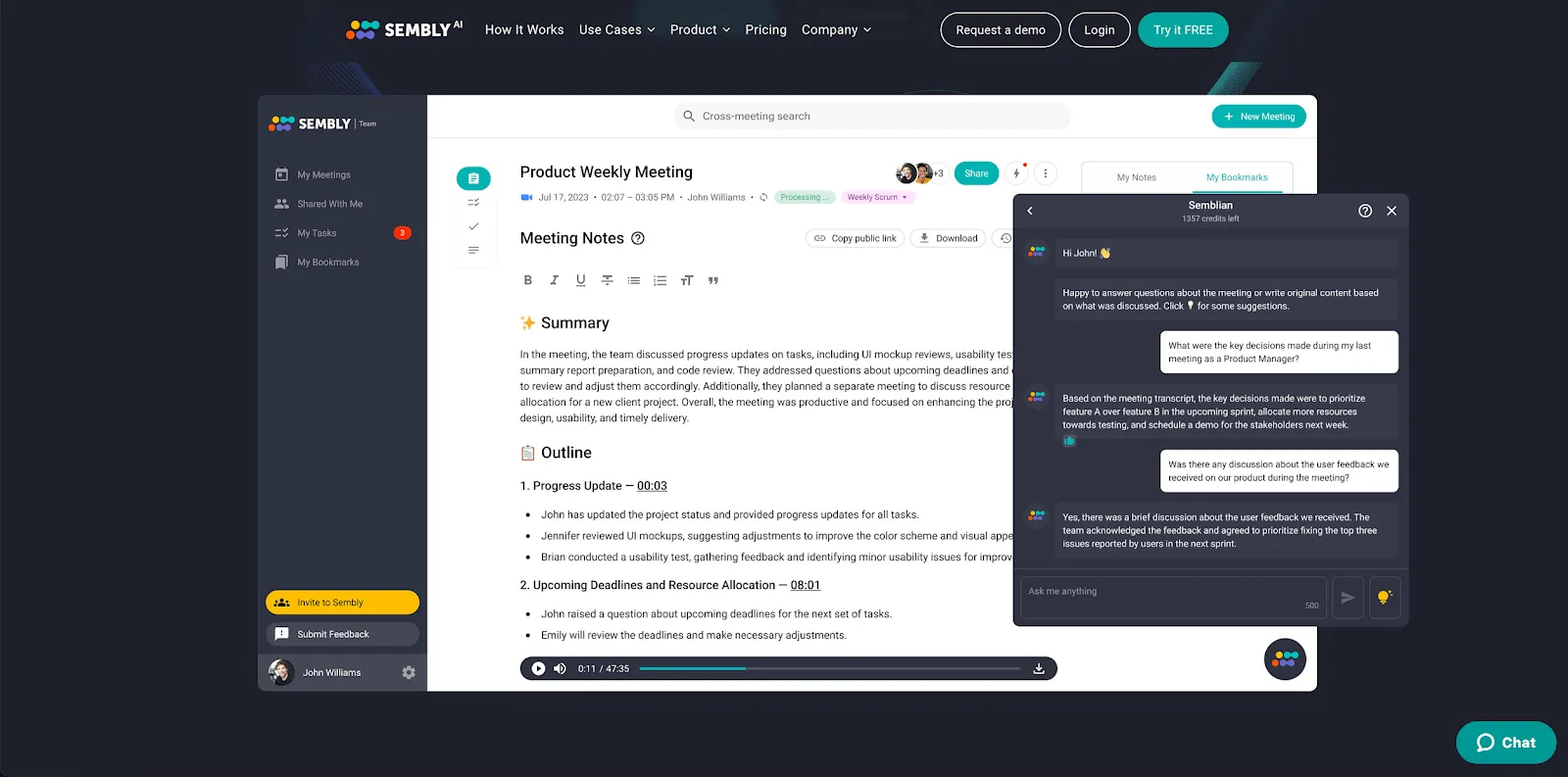Insert a numbered list
Image resolution: width=1568 pixels, height=777 pixels.
click(x=660, y=280)
